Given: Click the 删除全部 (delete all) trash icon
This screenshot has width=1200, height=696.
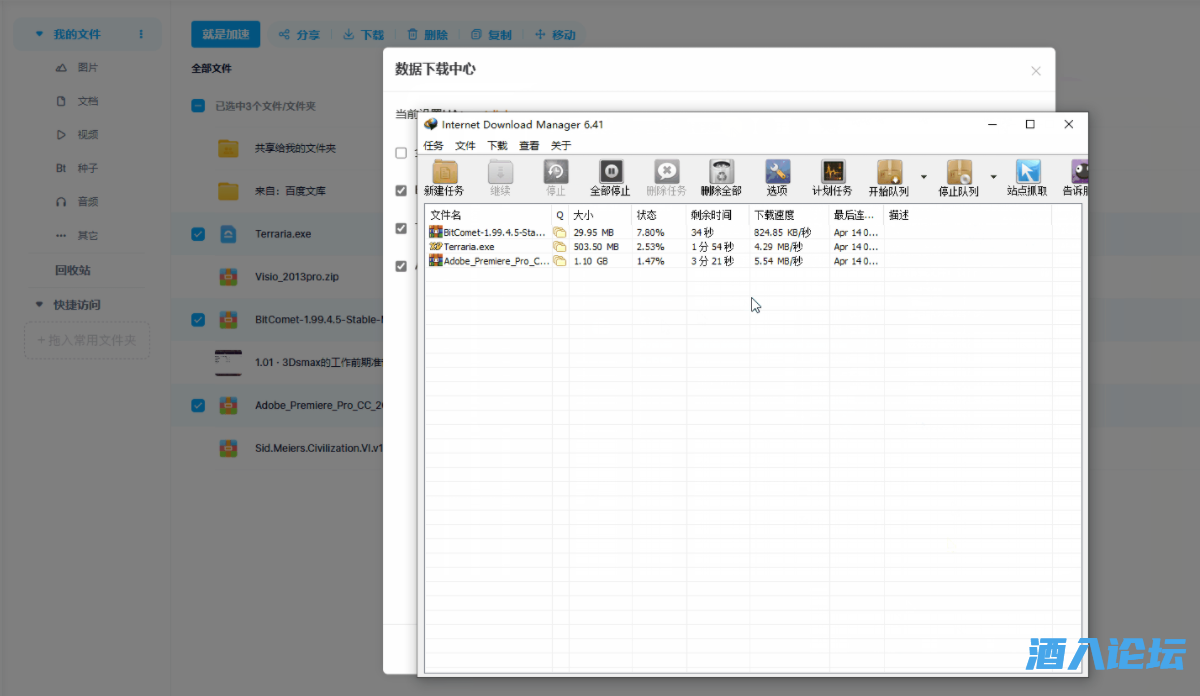Looking at the screenshot, I should (x=721, y=173).
